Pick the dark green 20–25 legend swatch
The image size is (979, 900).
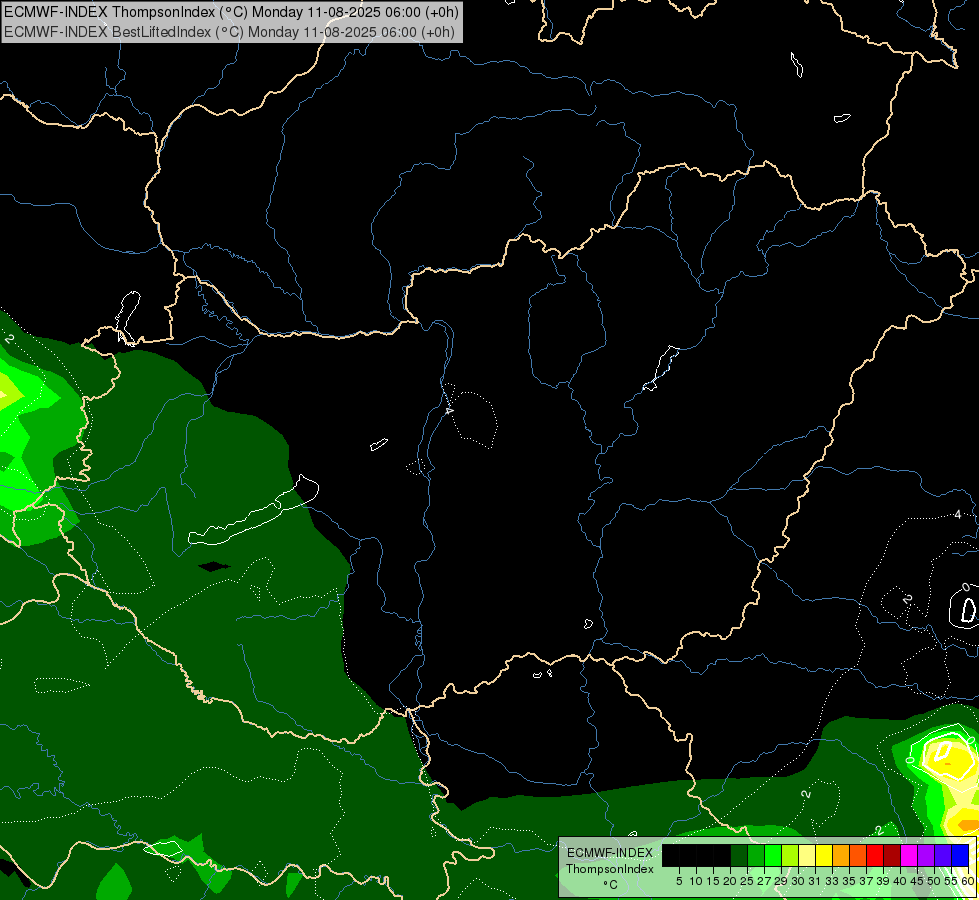739,855
